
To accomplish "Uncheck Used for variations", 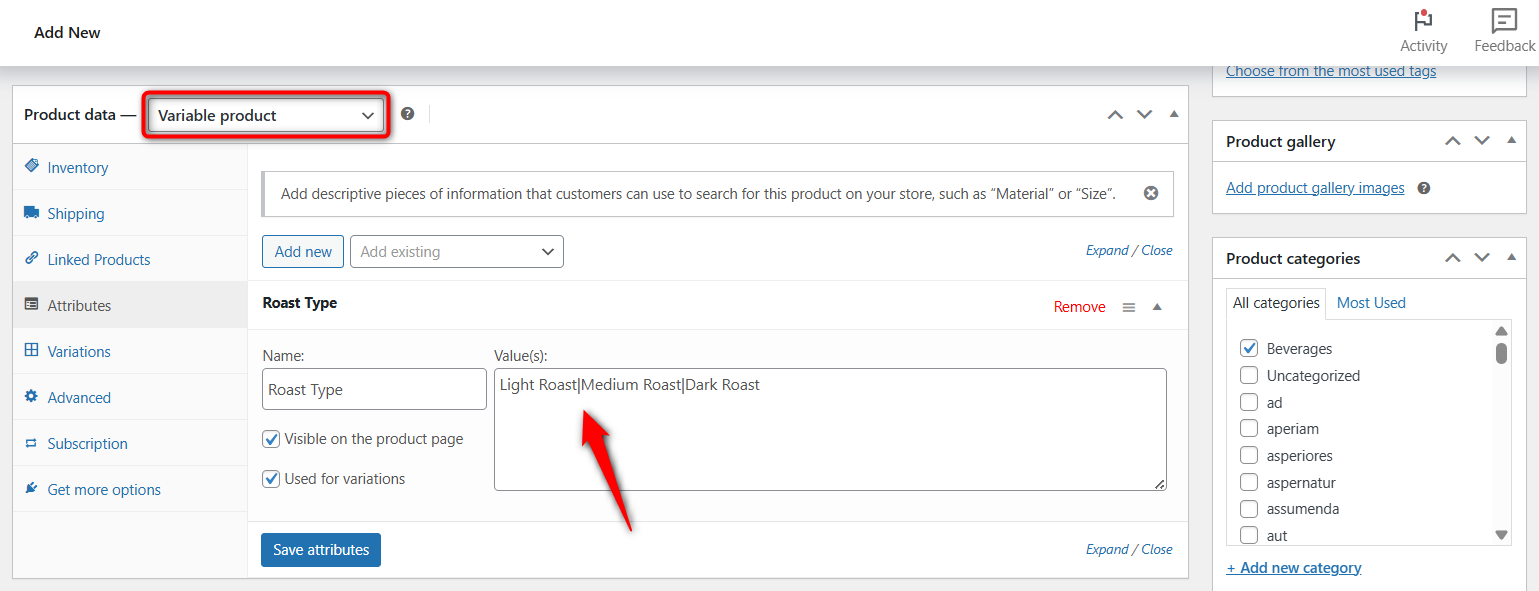I will pyautogui.click(x=271, y=478).
